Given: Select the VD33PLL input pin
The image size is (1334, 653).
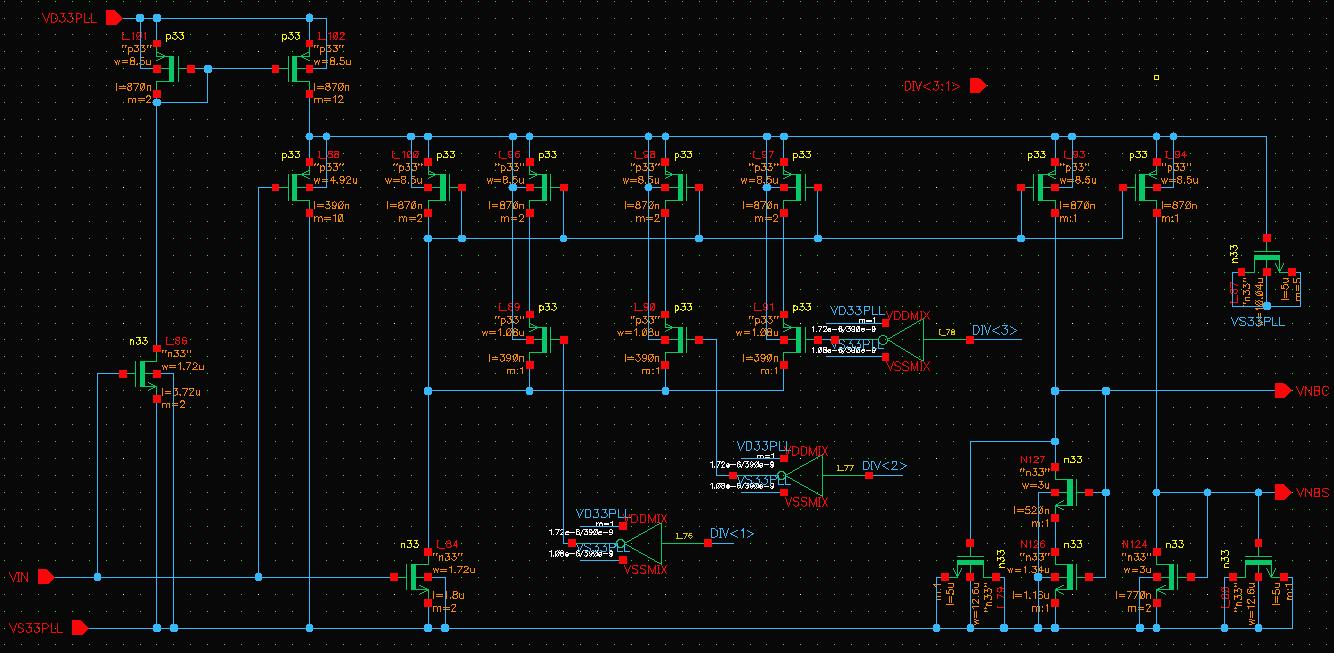Looking at the screenshot, I should tap(113, 17).
